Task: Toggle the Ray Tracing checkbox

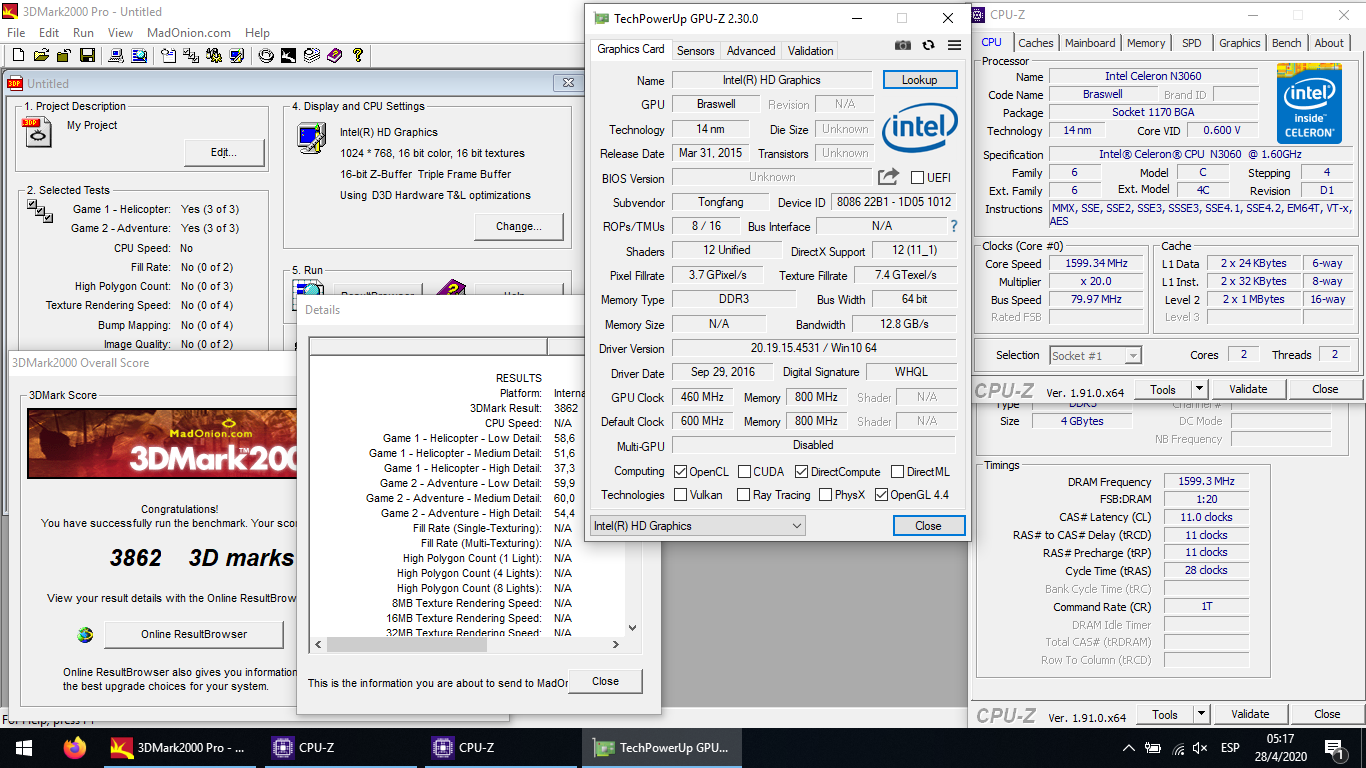Action: pos(743,495)
